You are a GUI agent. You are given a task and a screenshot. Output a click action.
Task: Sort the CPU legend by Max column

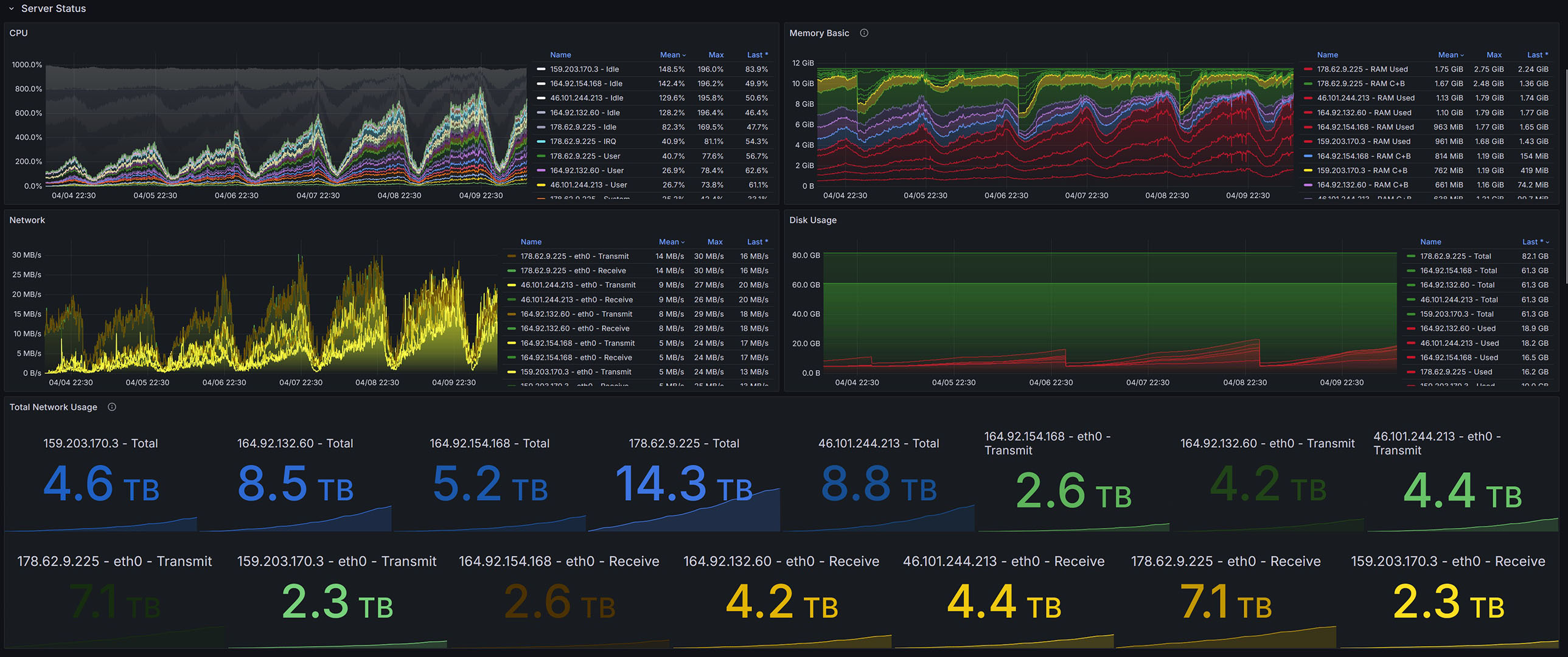(x=716, y=55)
